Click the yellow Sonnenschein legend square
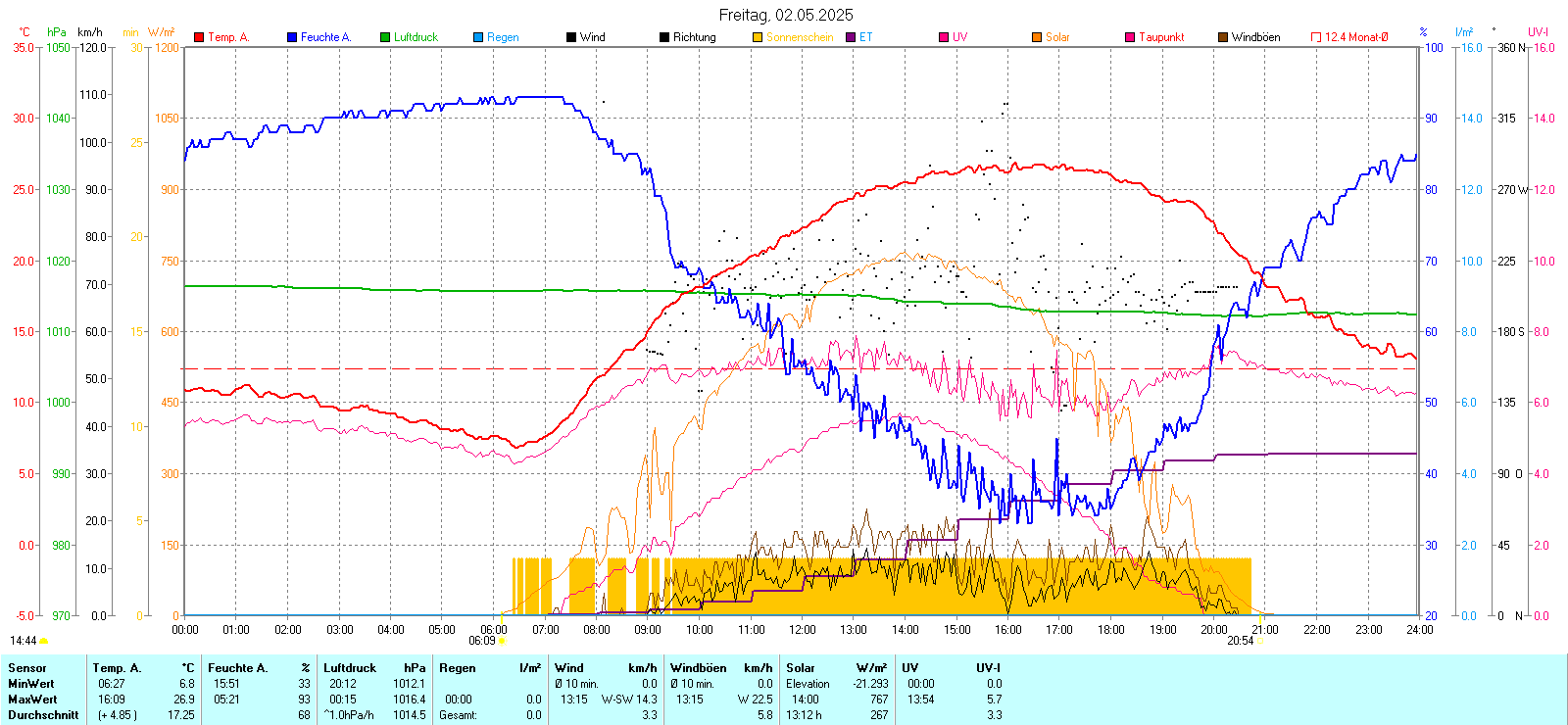 (758, 37)
